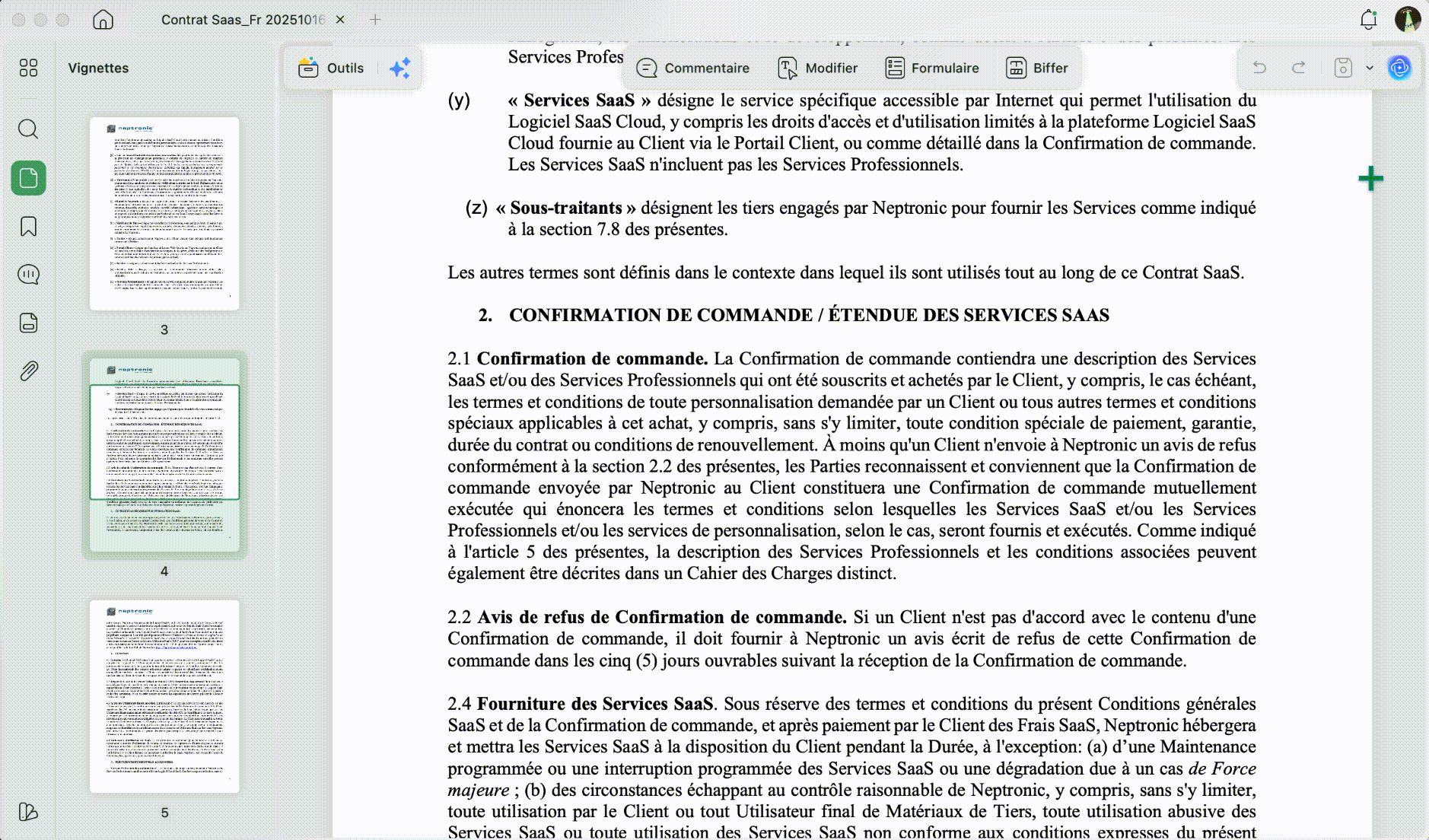Screen dimensions: 1429x840
Task: Open the thumbnails grid organizer icon
Action: click(x=28, y=68)
